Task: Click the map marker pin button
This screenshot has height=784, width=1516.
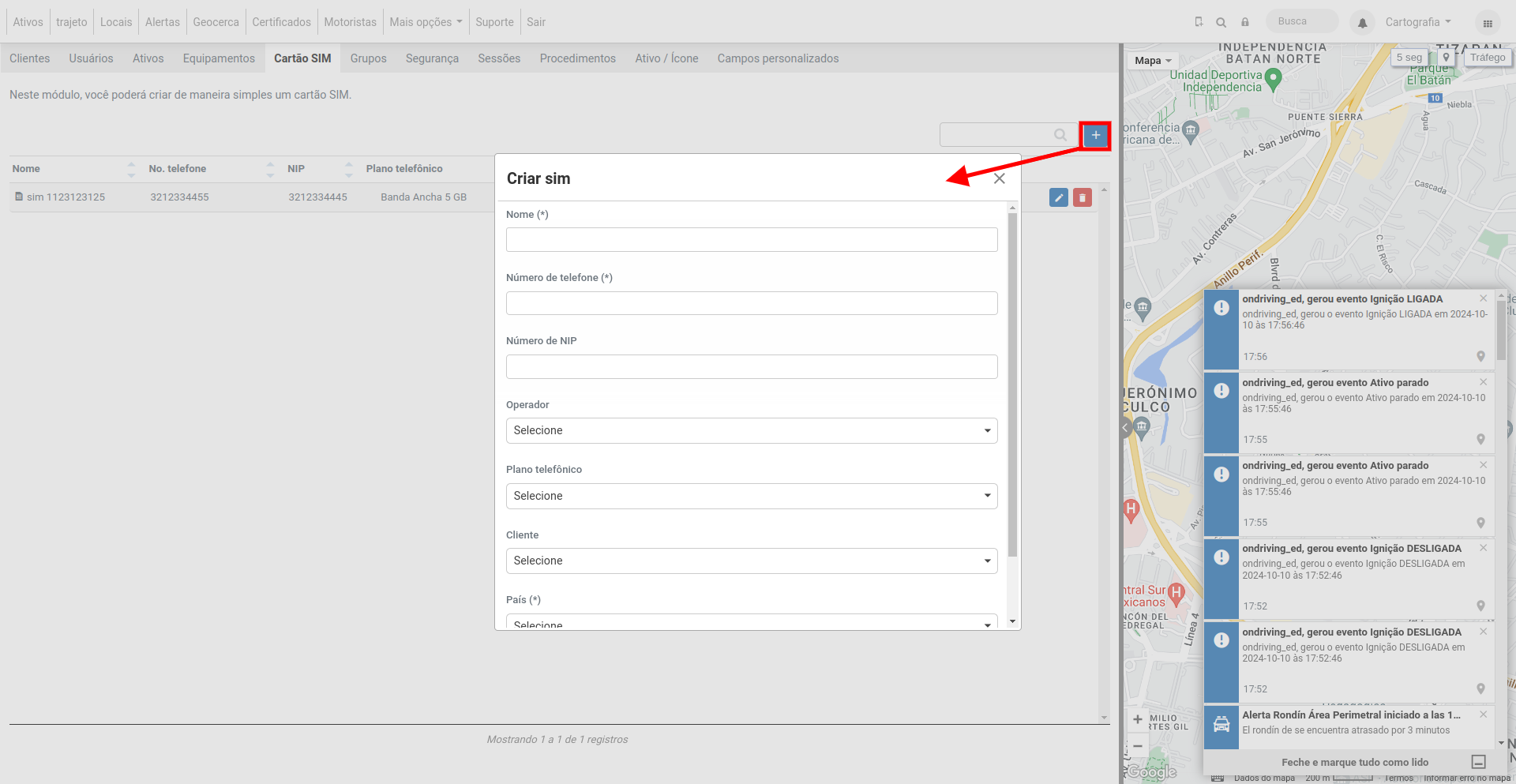Action: click(1446, 58)
